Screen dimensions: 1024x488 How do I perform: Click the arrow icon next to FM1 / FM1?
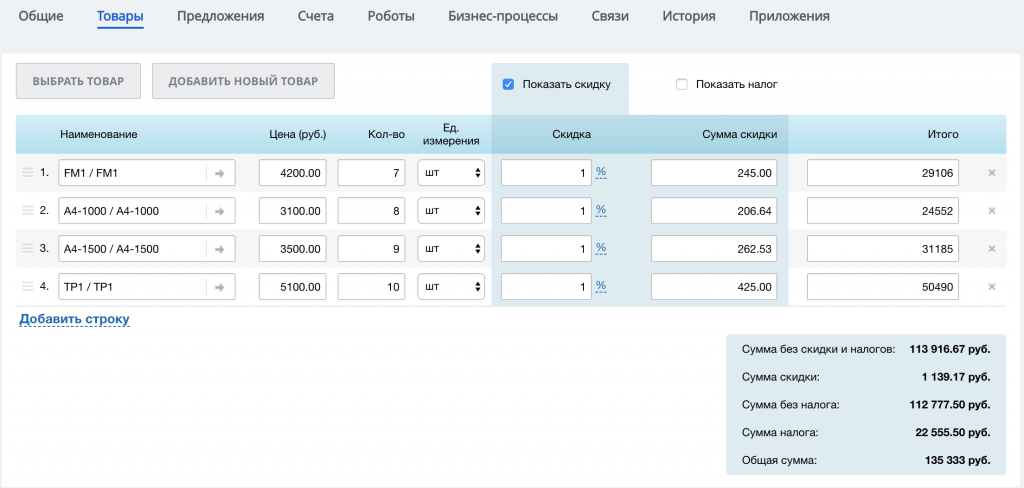220,173
